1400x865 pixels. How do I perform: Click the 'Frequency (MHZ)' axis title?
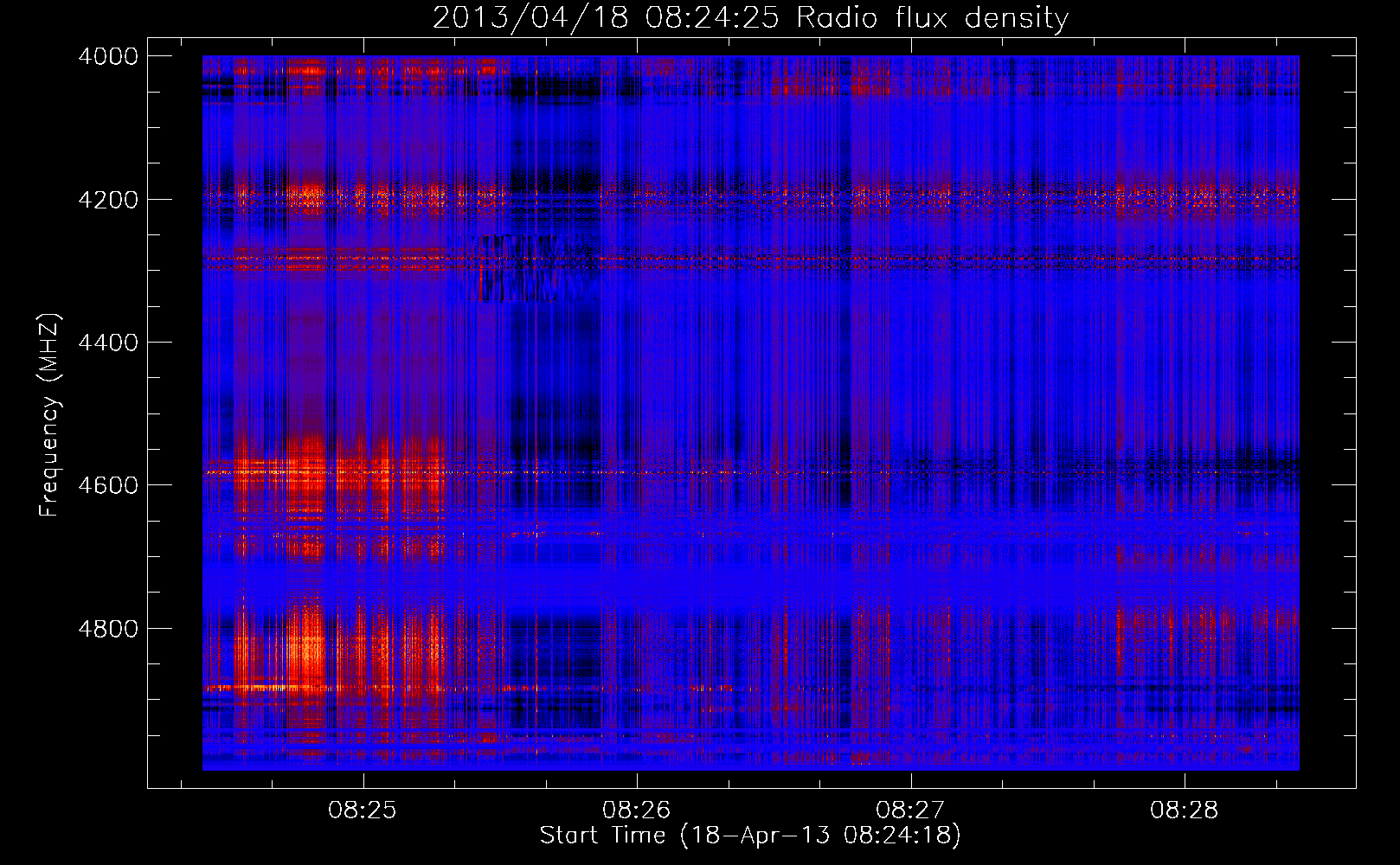[50, 415]
